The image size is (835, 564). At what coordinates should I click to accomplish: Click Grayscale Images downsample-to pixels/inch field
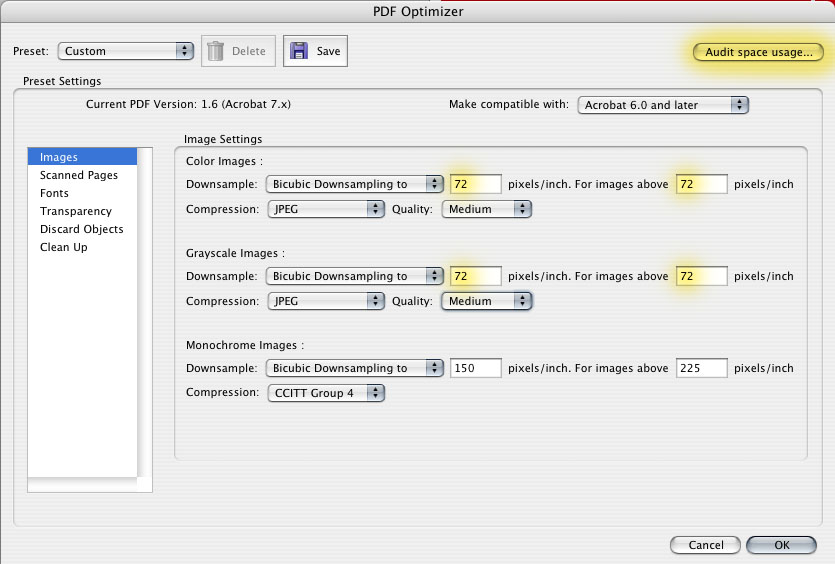(476, 276)
